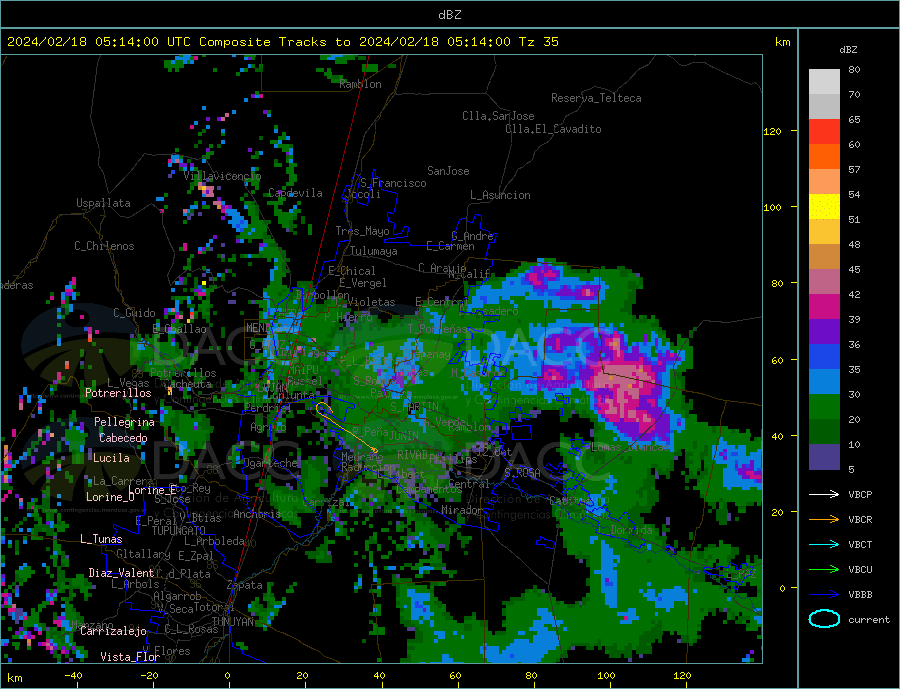
Task: Click the cyan VBCT arrow legend icon
Action: [x=824, y=544]
